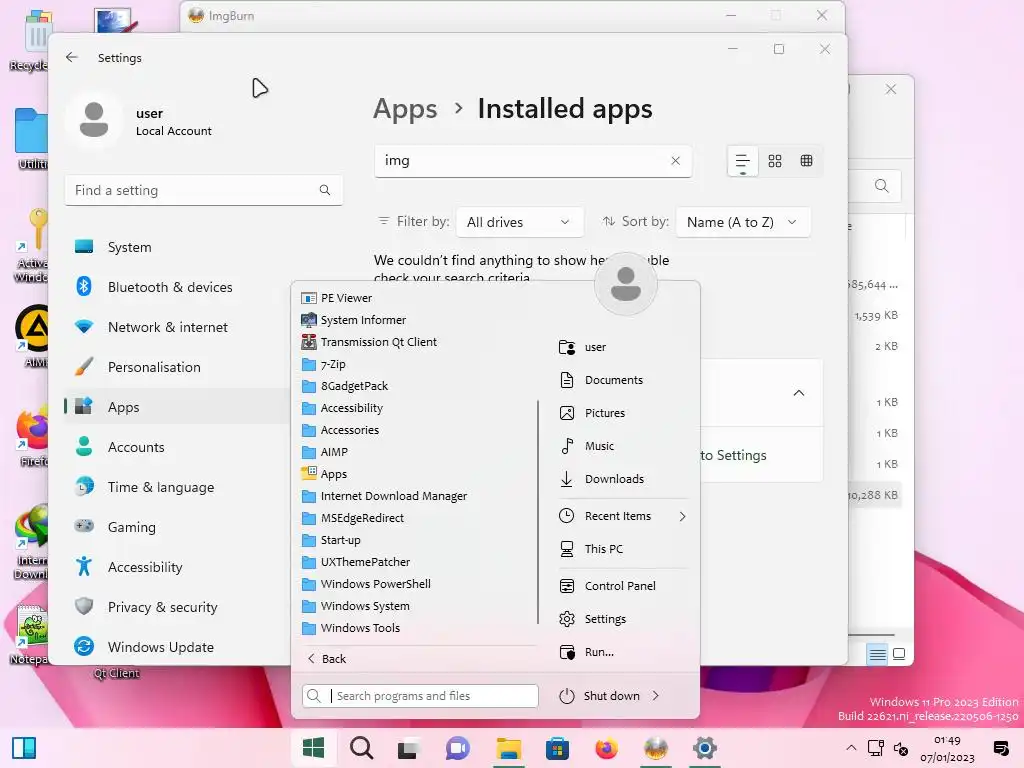Open the Run... dialog
This screenshot has height=768, width=1024.
click(586, 652)
